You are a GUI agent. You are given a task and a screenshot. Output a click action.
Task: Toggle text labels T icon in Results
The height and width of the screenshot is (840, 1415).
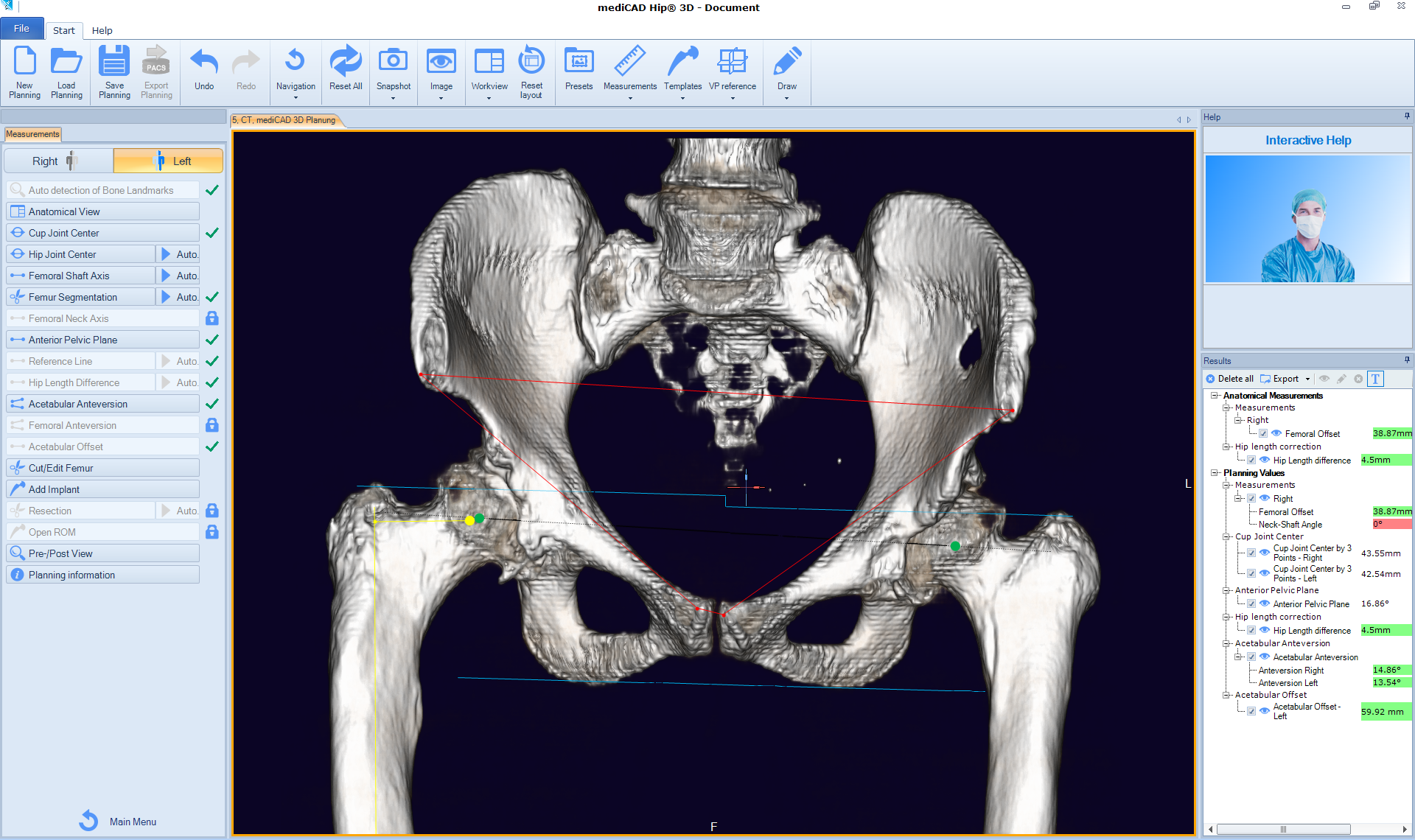pyautogui.click(x=1375, y=379)
